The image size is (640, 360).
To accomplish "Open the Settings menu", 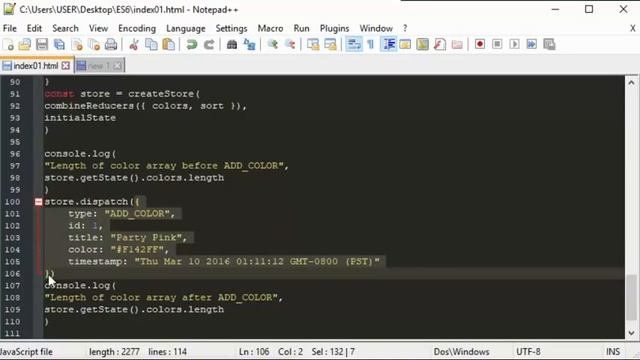I will coord(231,28).
